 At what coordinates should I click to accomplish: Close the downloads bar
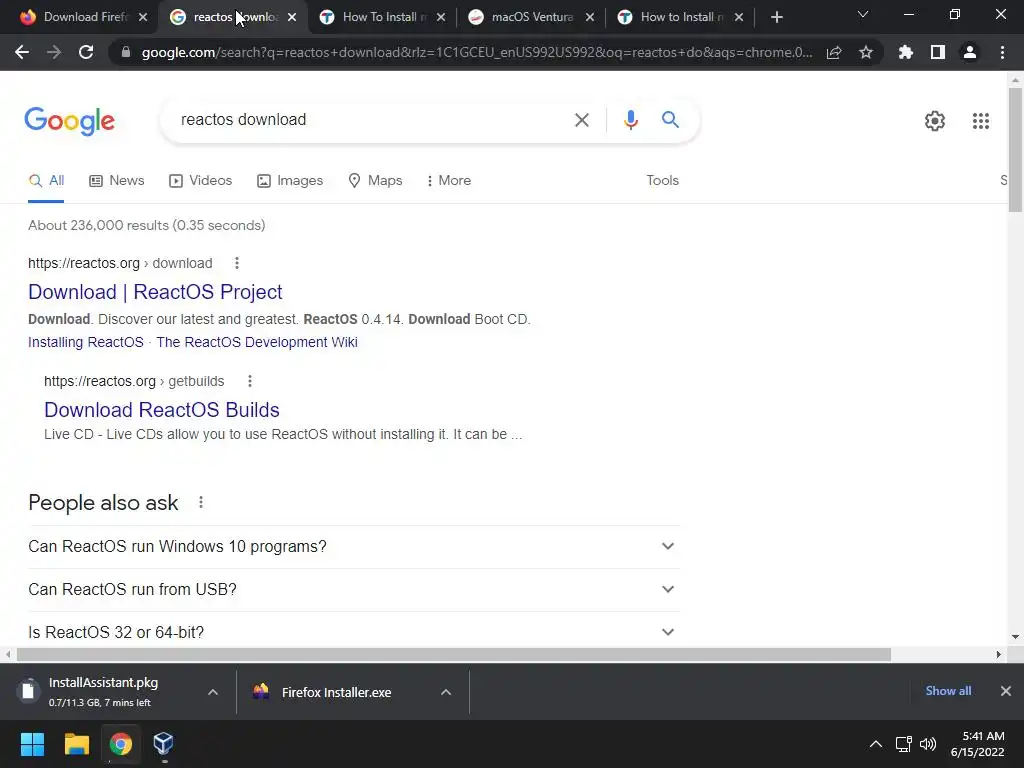point(1006,691)
